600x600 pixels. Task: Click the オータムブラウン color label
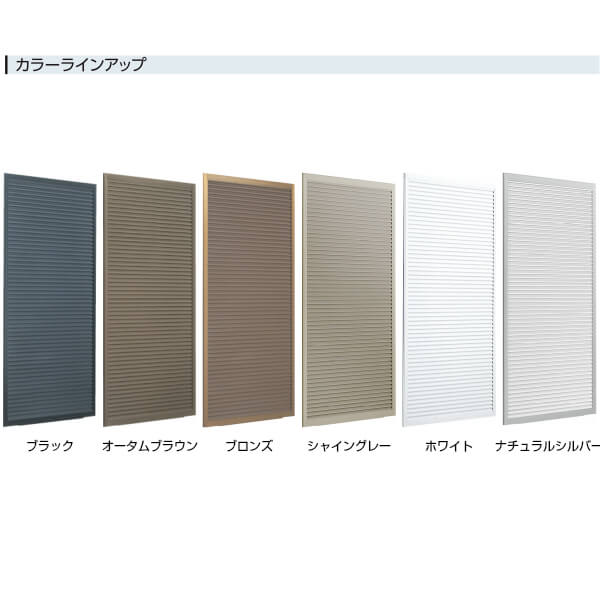(150, 446)
